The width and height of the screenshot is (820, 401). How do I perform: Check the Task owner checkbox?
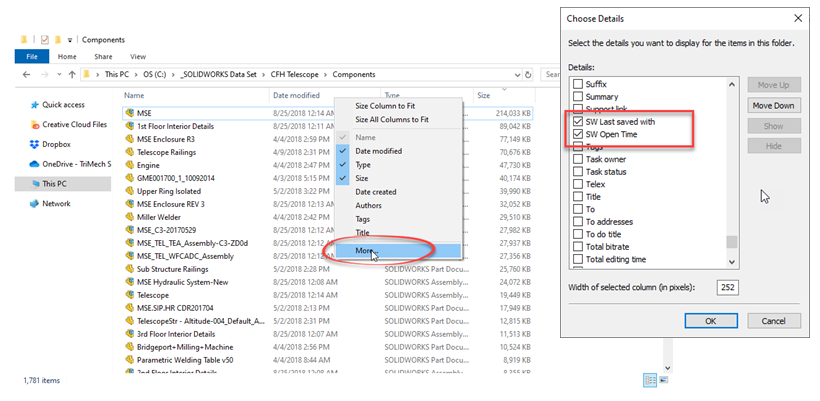[578, 159]
